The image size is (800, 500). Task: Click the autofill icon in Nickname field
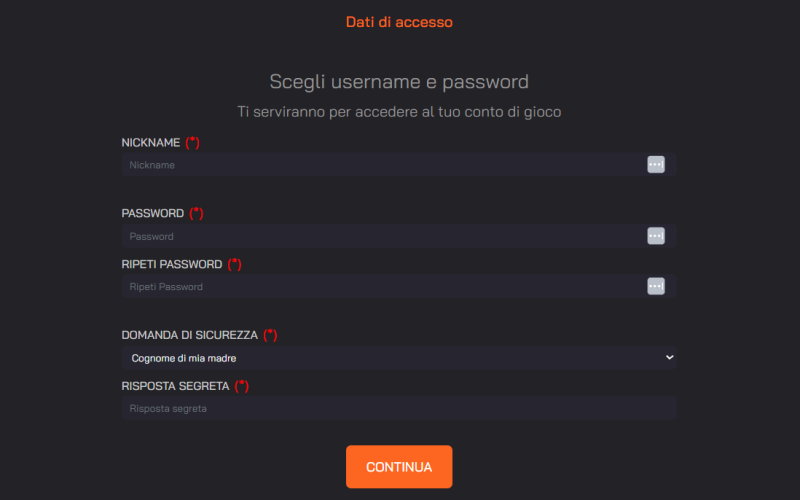tap(655, 165)
